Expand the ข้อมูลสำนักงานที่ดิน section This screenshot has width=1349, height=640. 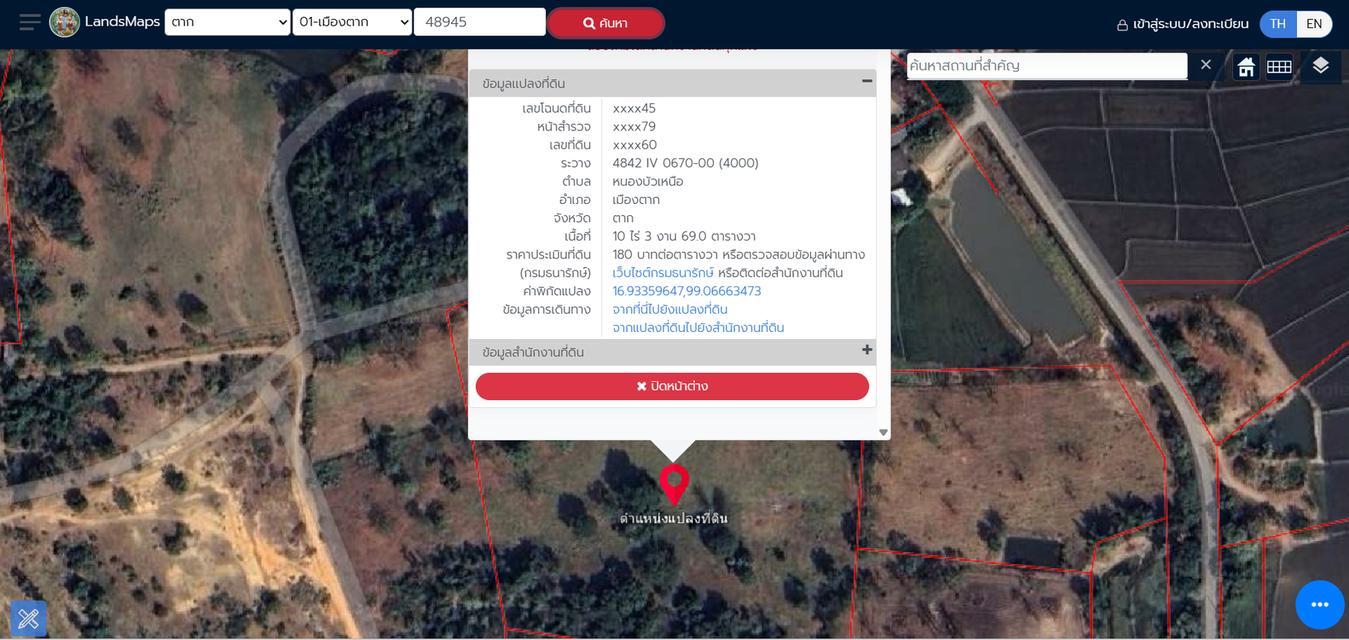click(867, 351)
